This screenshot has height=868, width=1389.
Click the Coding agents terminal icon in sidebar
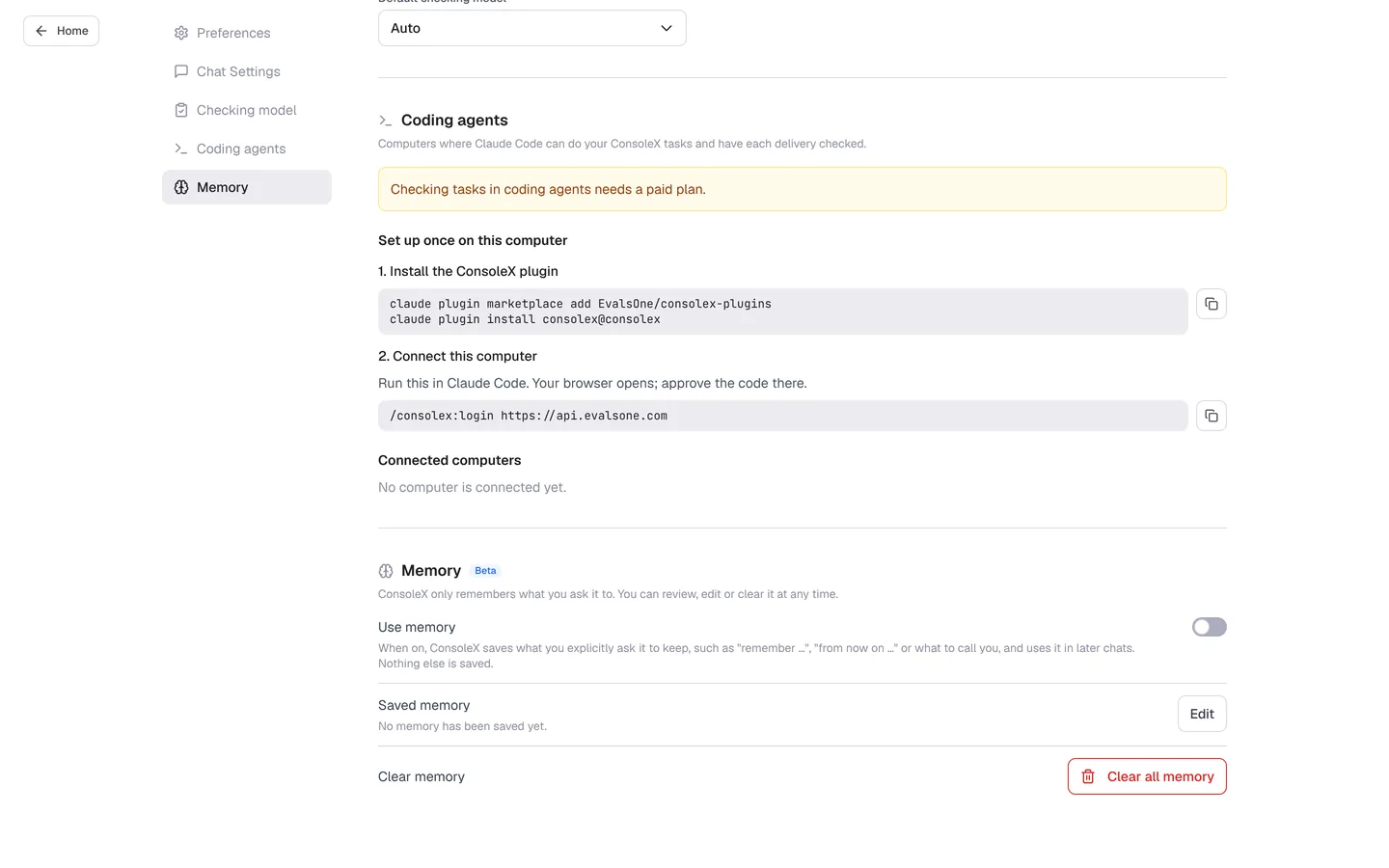(181, 149)
